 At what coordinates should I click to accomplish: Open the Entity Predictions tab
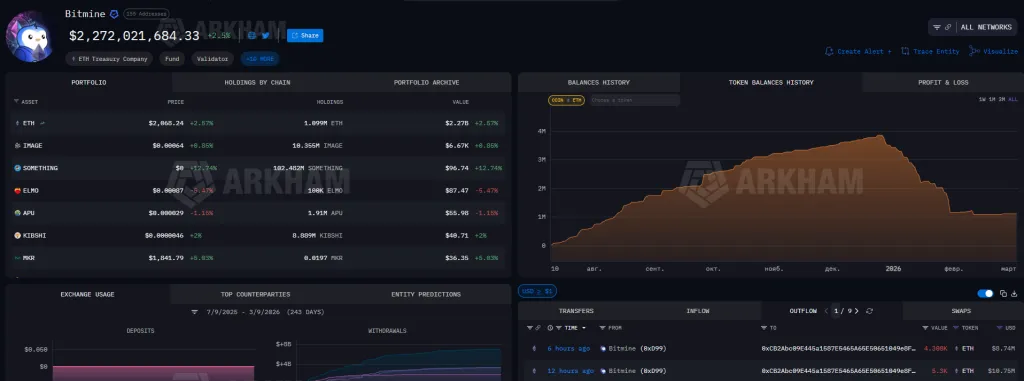426,294
